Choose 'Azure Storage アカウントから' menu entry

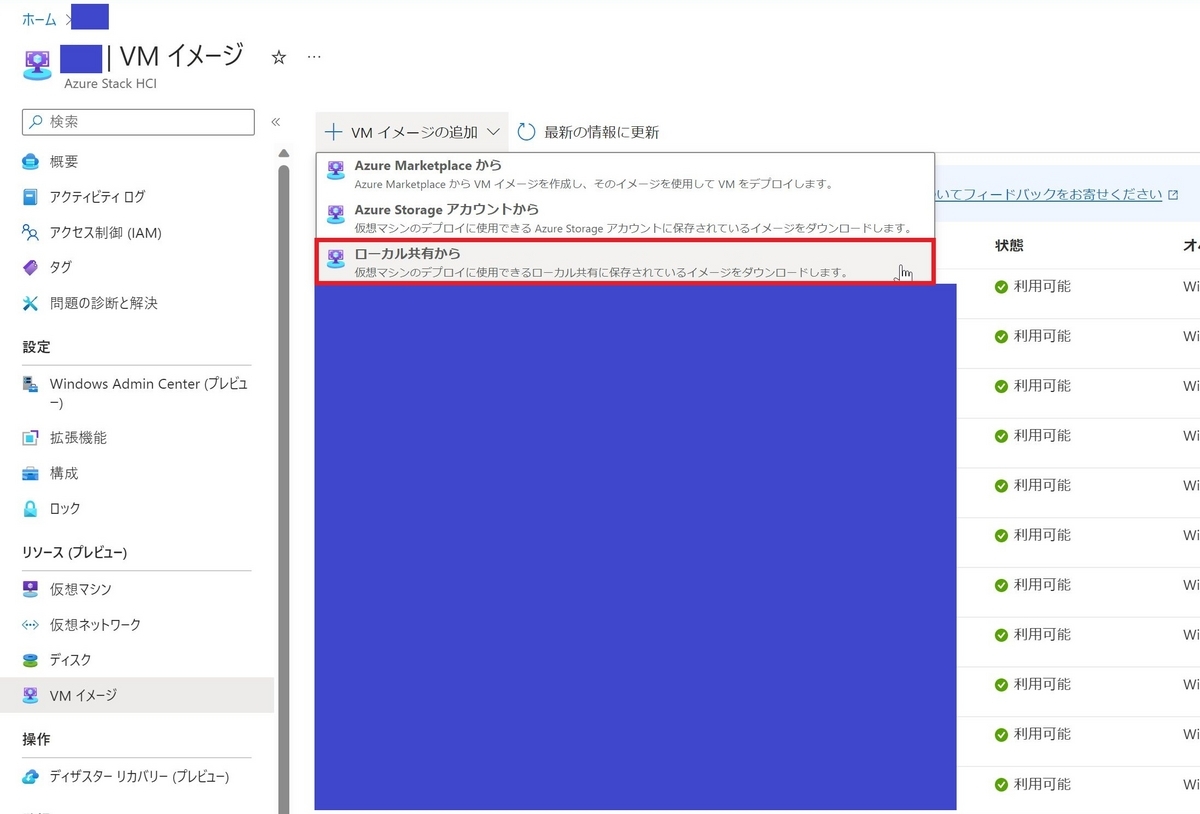coord(625,218)
